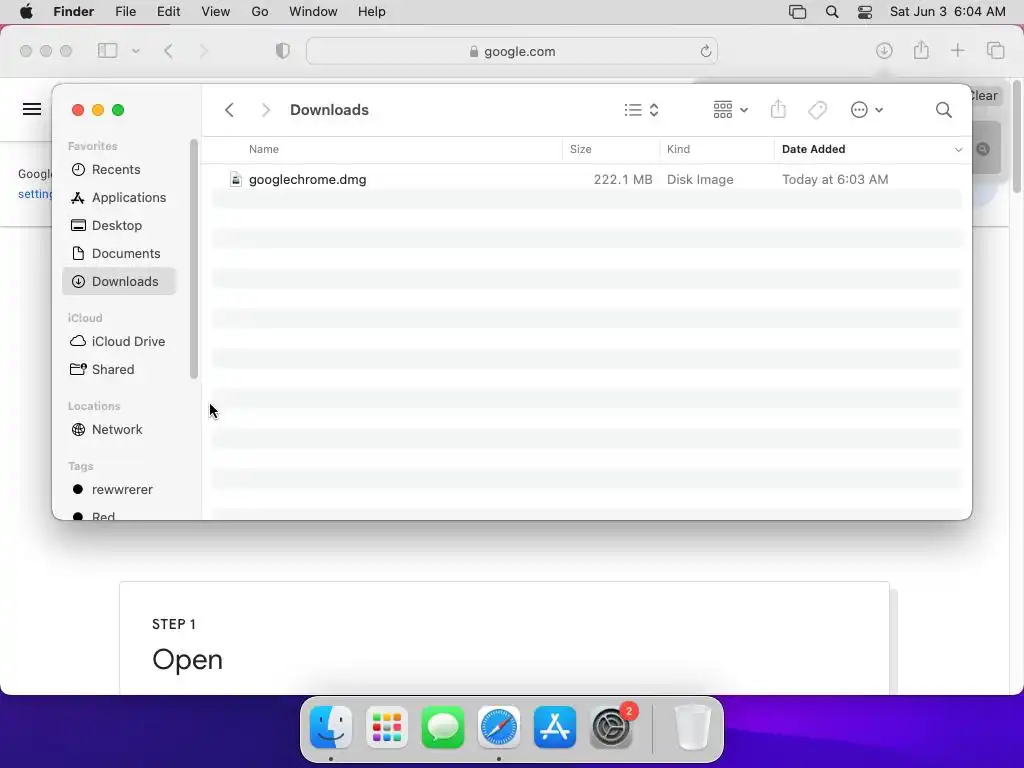Open the Edit menu

[x=168, y=12]
